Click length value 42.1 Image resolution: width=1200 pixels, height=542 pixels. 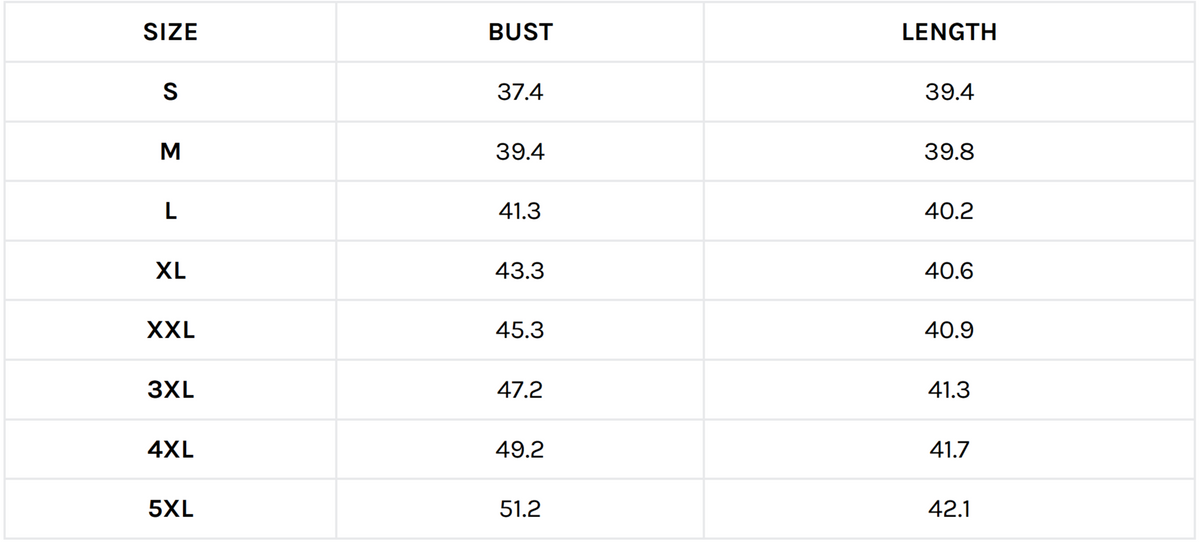pyautogui.click(x=949, y=509)
